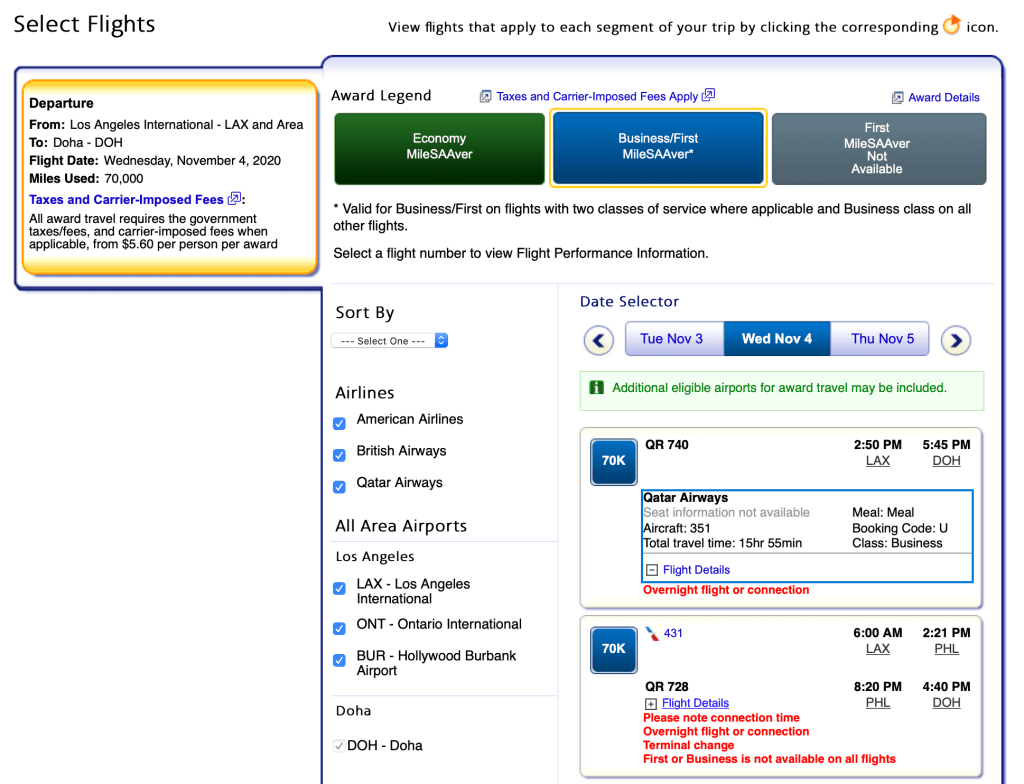The image size is (1024, 784).
Task: Open popup icon beside Award Details
Action: pyautogui.click(x=897, y=98)
